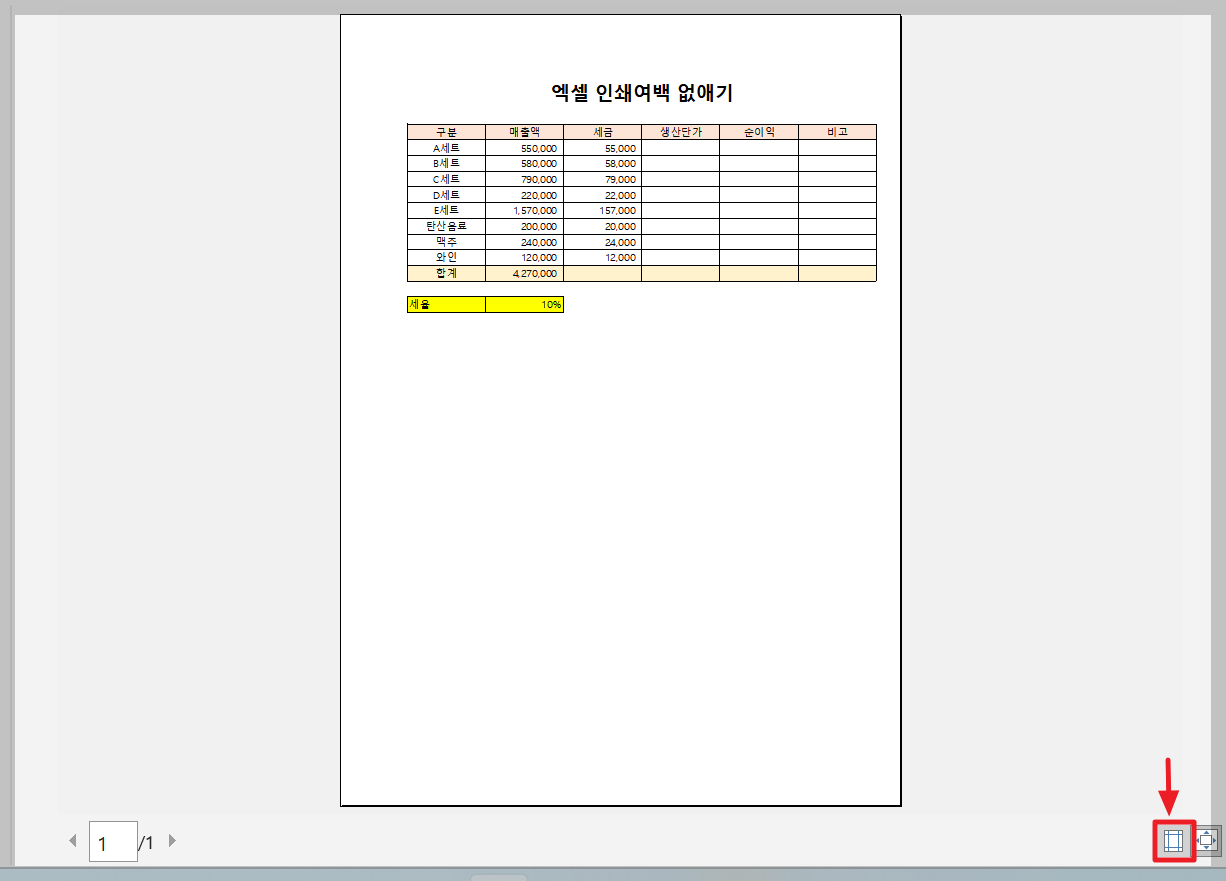Click the Show Margins icon in the status bar
1226x881 pixels.
(1172, 841)
